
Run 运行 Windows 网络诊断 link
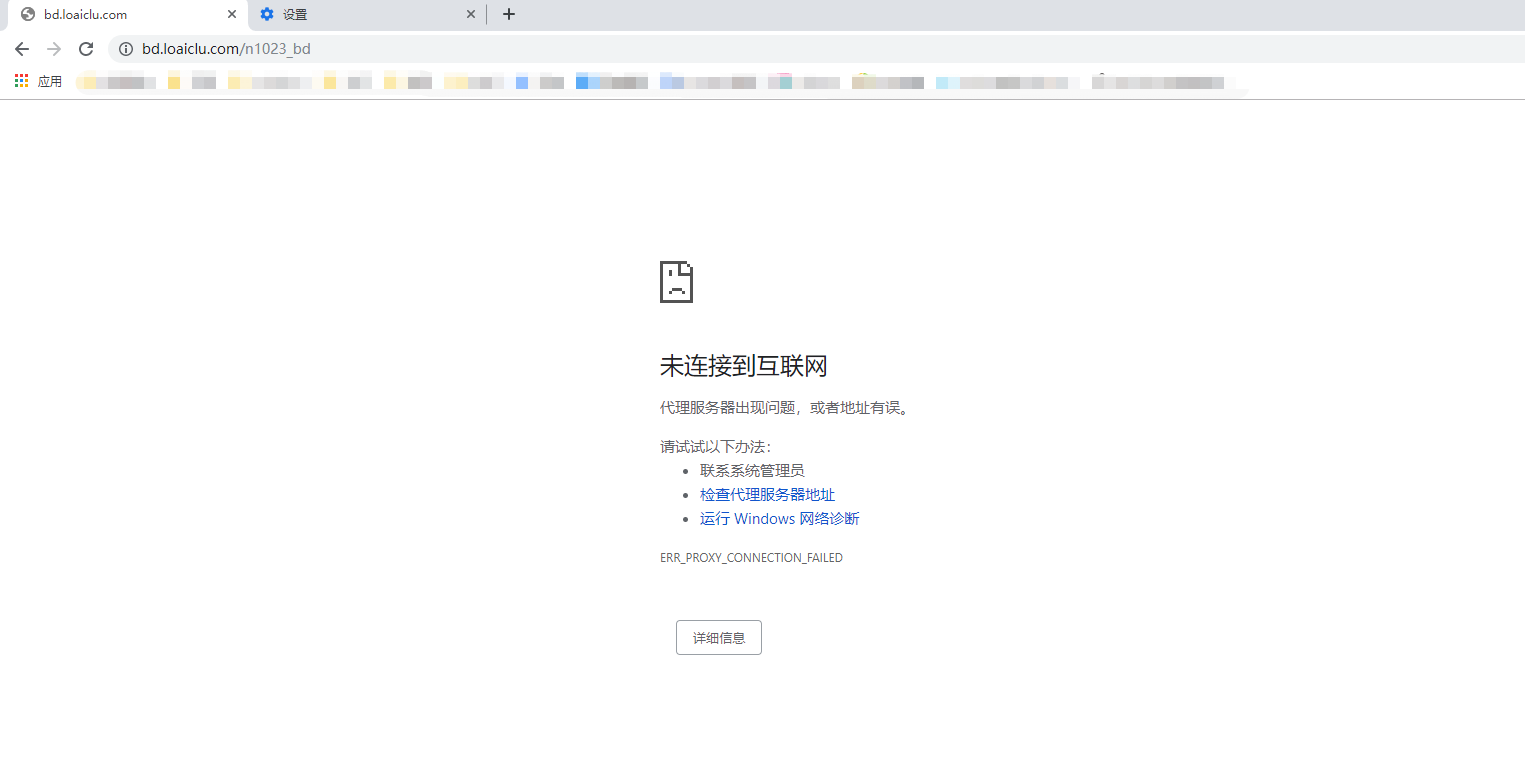[x=778, y=518]
